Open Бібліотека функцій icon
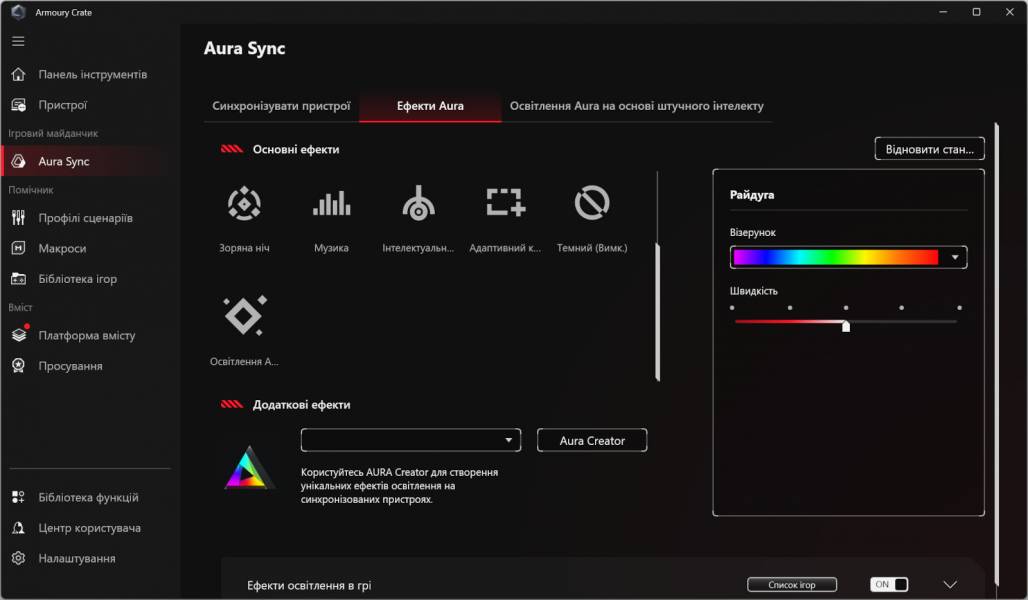This screenshot has width=1028, height=600. click(x=18, y=497)
